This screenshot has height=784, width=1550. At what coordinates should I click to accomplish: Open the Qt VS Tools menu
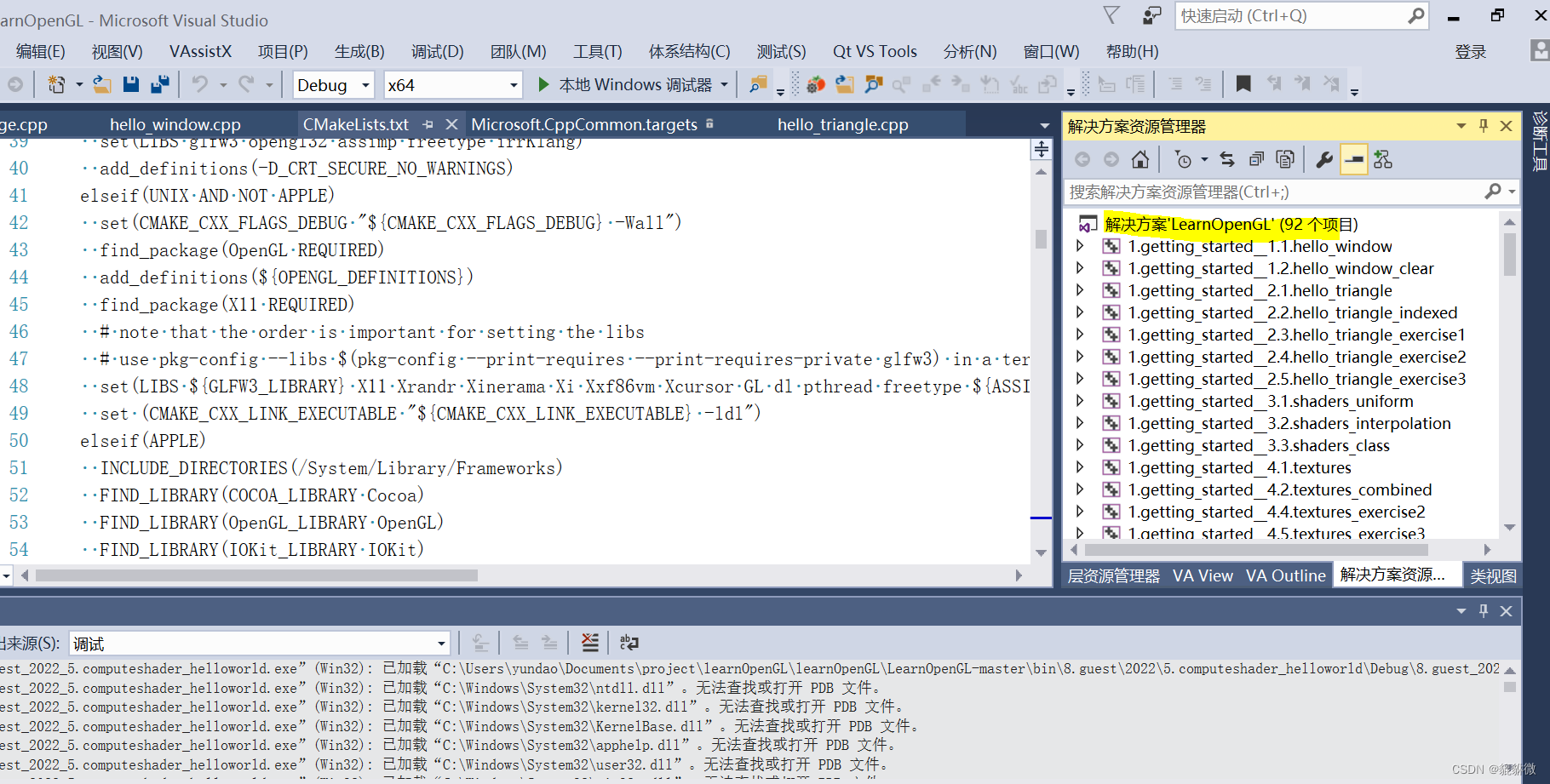[875, 52]
